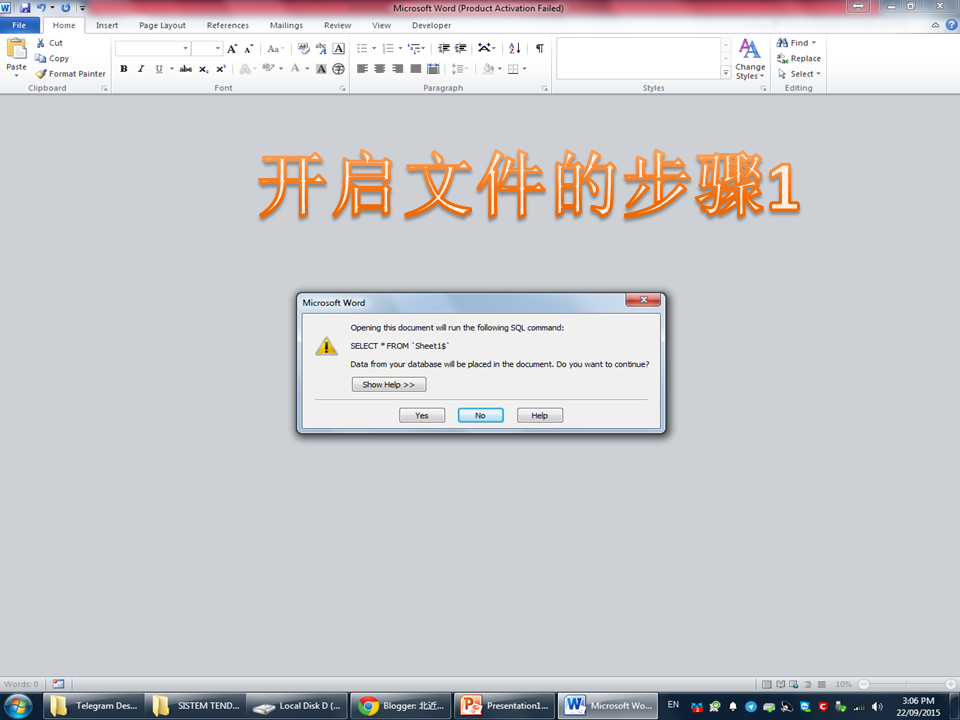This screenshot has width=960, height=720.
Task: Click the zoom in plus button
Action: (x=951, y=684)
